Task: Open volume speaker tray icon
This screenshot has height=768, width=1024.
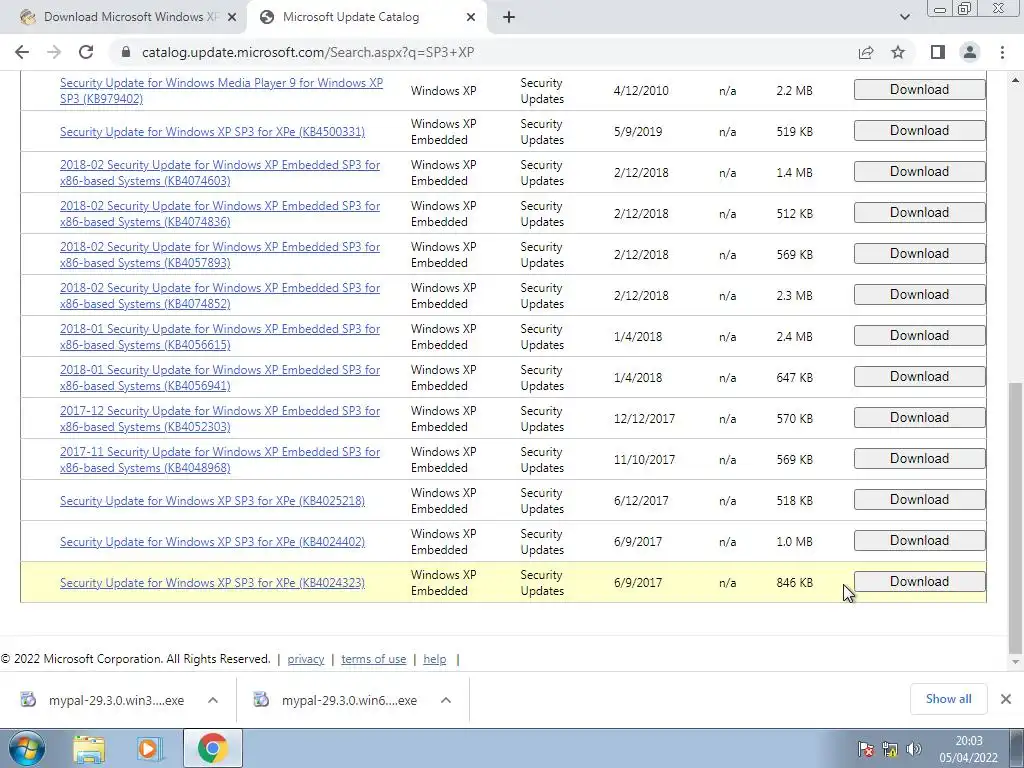Action: point(914,749)
